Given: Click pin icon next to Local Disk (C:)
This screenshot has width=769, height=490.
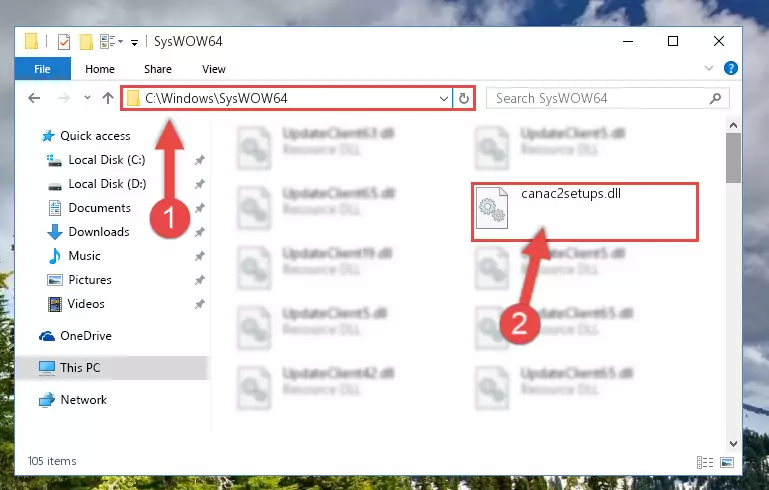Looking at the screenshot, I should pos(199,160).
